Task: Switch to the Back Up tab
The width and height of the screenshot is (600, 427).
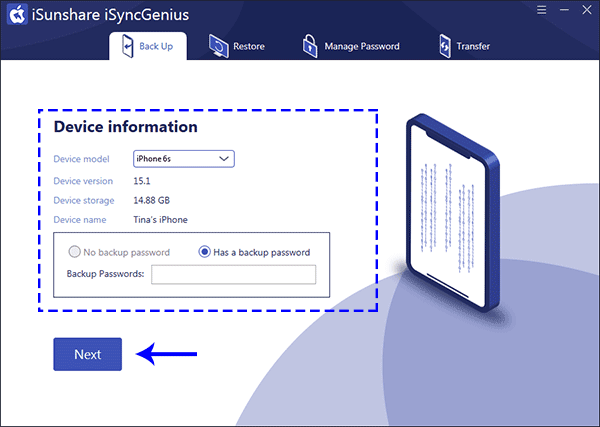Action: tap(148, 46)
